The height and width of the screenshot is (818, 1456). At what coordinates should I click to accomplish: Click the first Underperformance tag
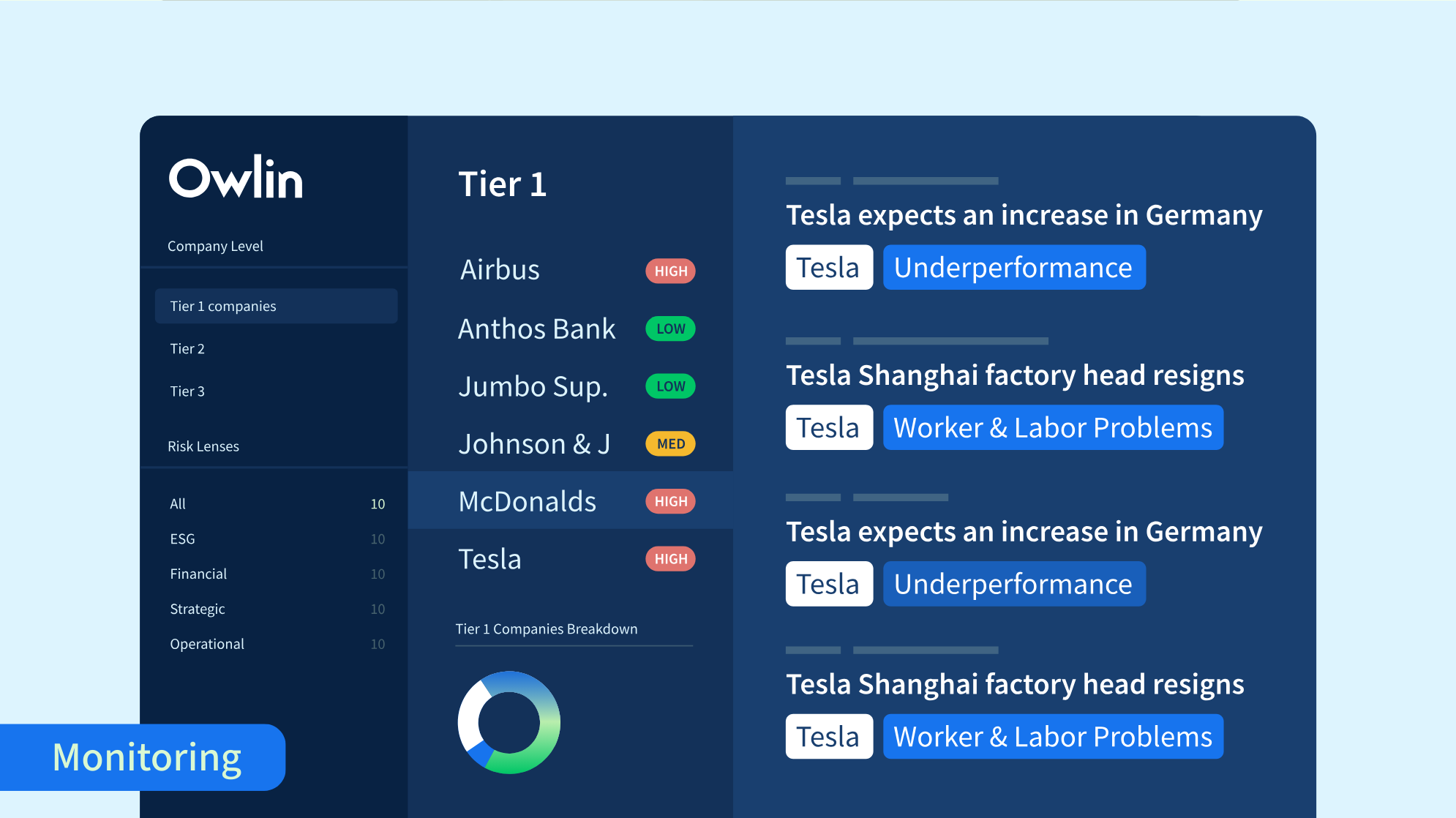pos(1013,268)
